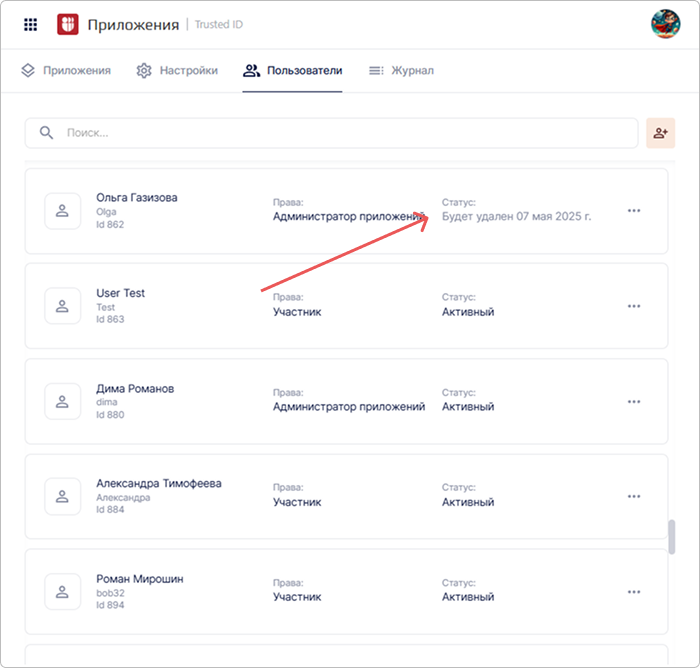This screenshot has width=700, height=668.
Task: Click the name Роман Мирошин
Action: (x=140, y=579)
